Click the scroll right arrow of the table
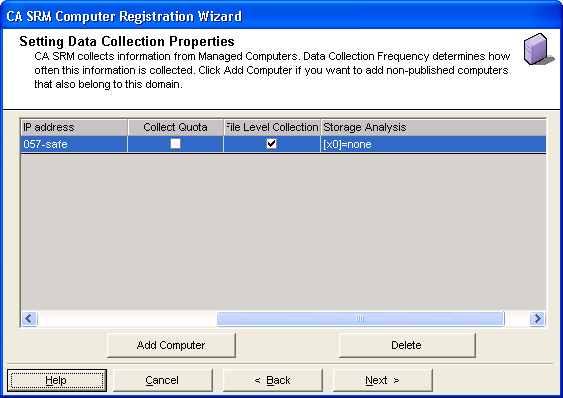 [x=538, y=319]
